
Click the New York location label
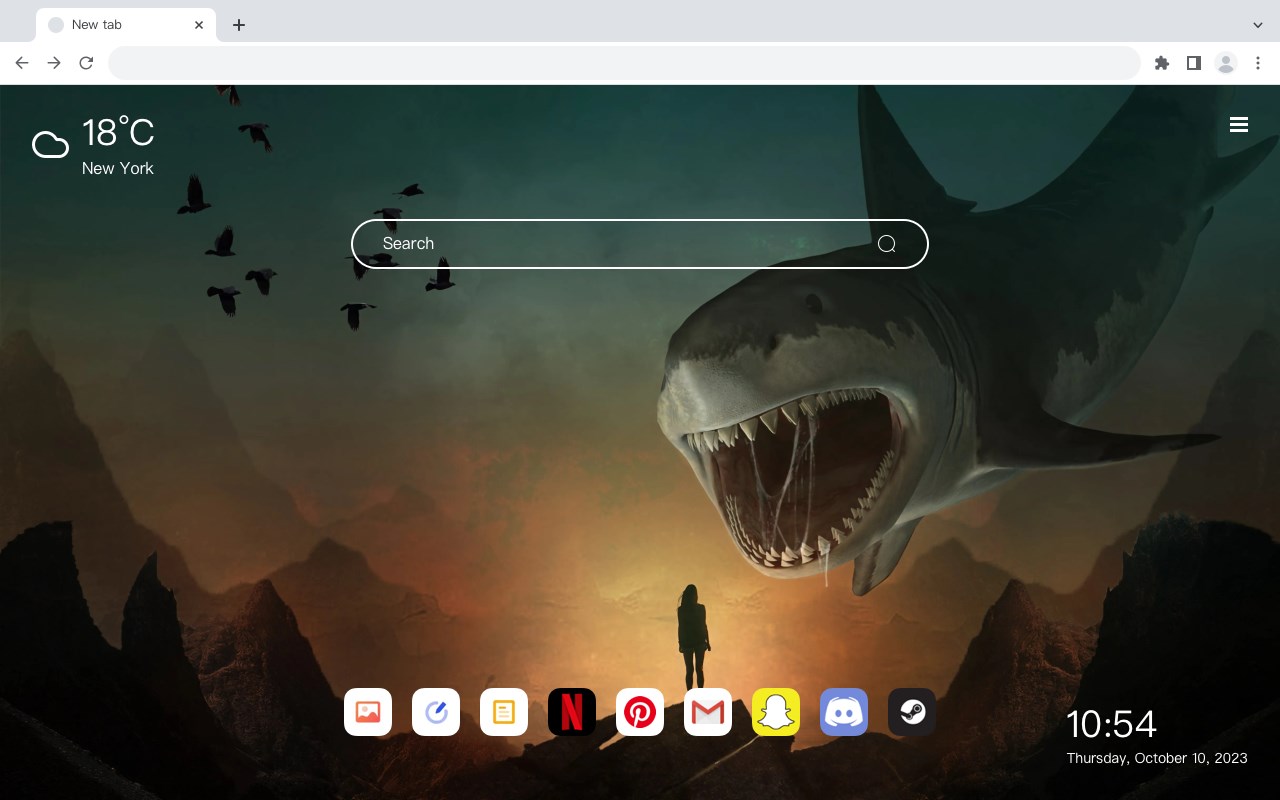[118, 168]
